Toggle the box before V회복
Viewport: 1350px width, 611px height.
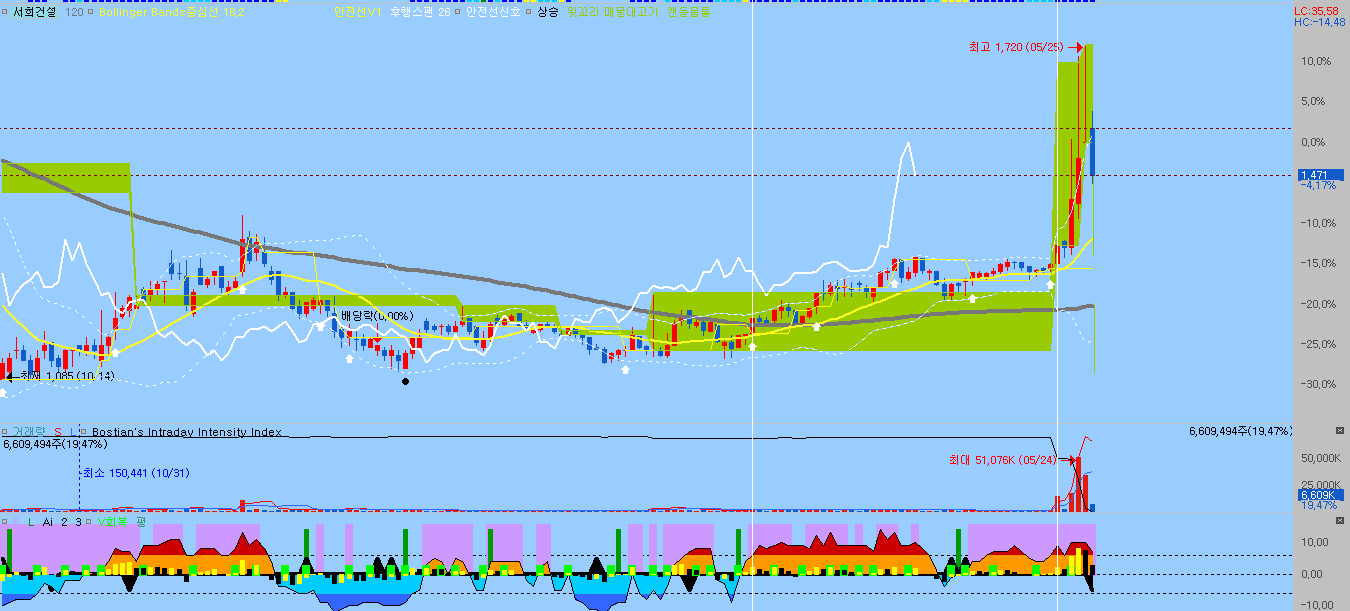[x=88, y=522]
